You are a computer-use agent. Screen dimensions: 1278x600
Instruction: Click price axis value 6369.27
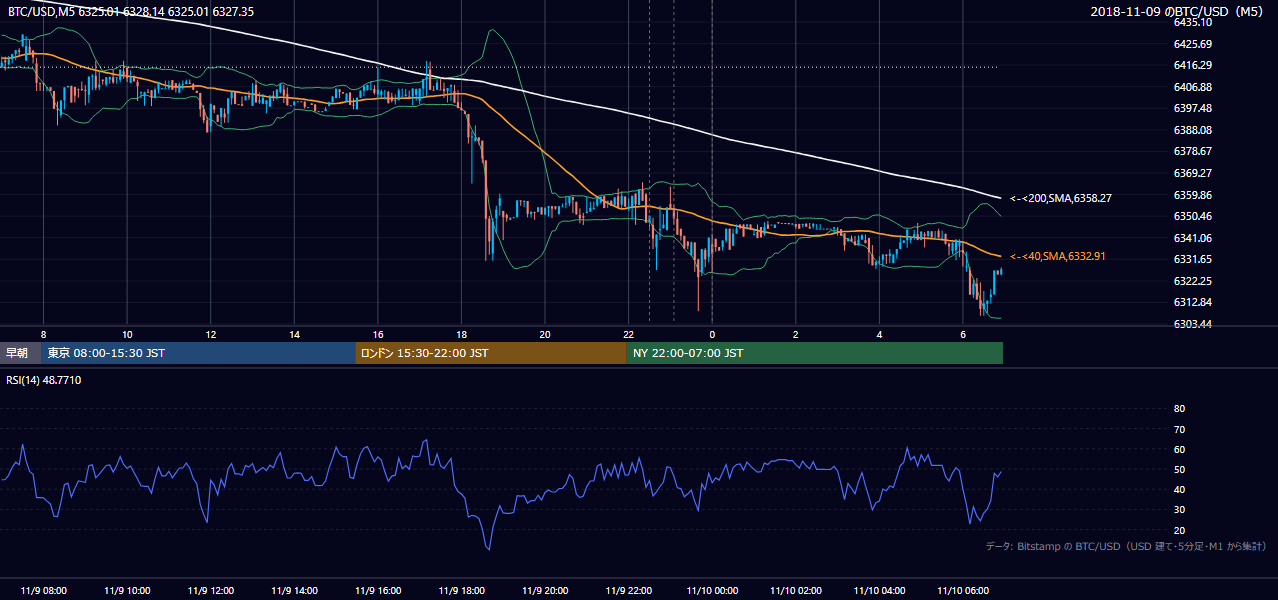[x=1193, y=173]
